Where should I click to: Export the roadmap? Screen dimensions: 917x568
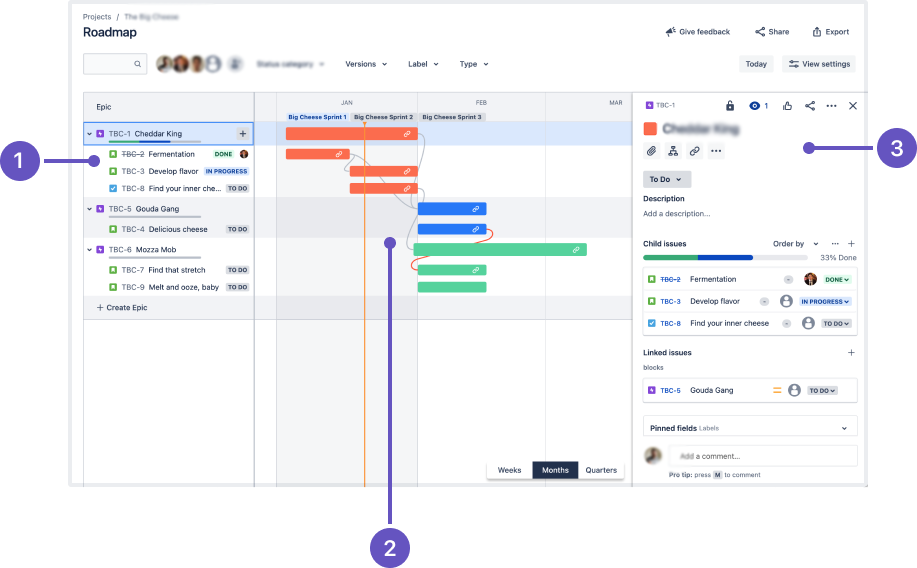click(x=830, y=32)
